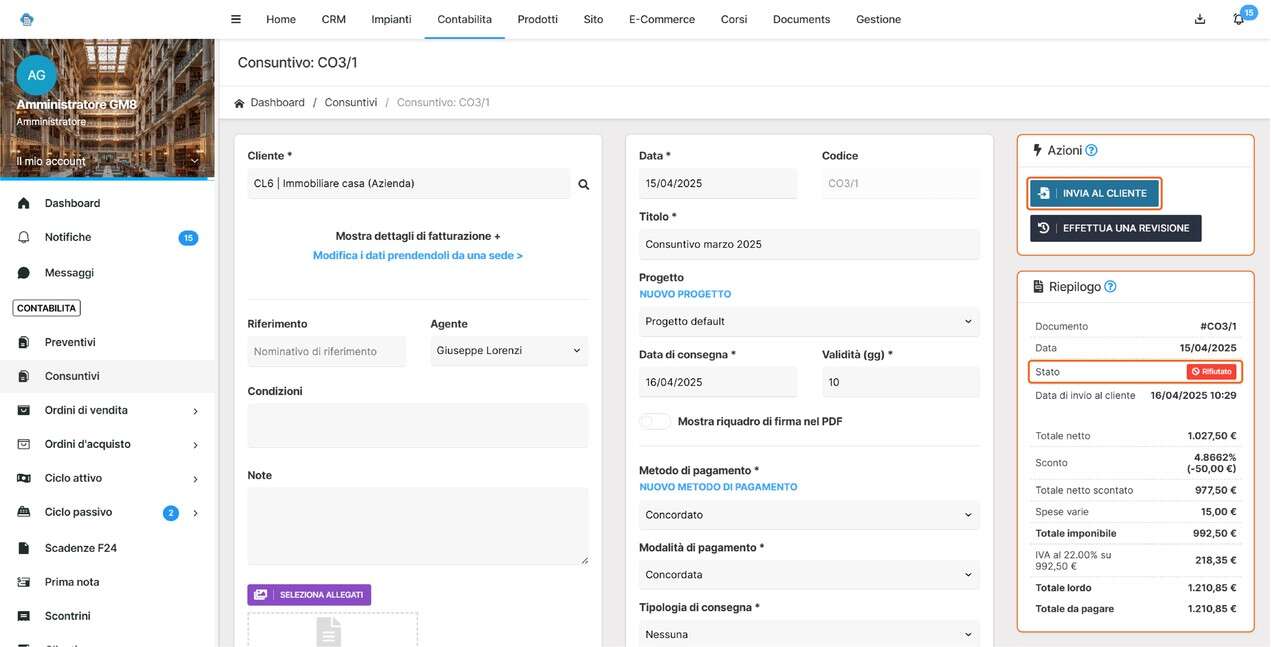Screen dimensions: 1271x647
Task: Toggle Mostra riquadro di firma nel PDF
Action: [x=655, y=421]
